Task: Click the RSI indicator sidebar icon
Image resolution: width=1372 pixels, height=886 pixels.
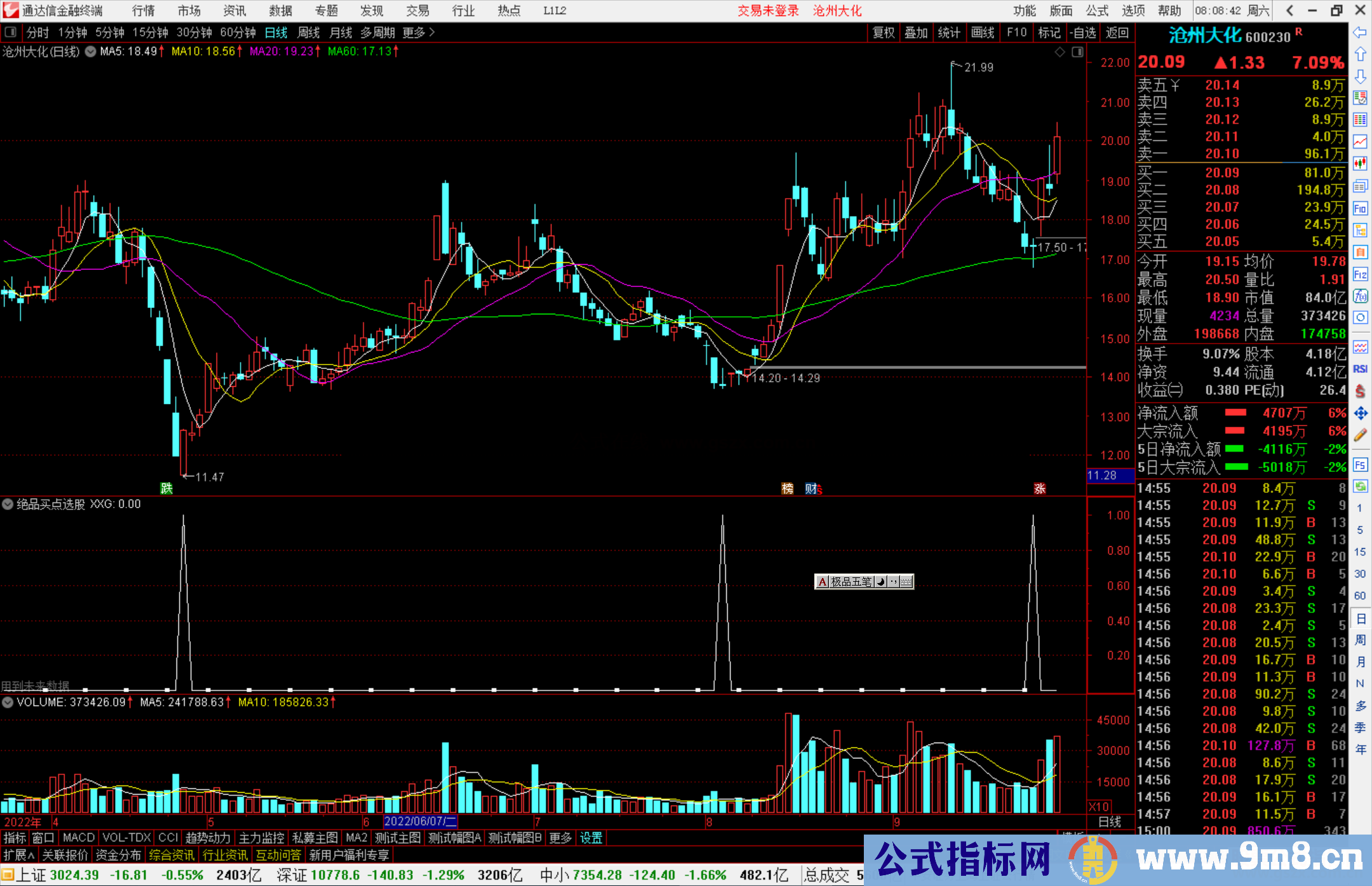Action: (x=1360, y=369)
